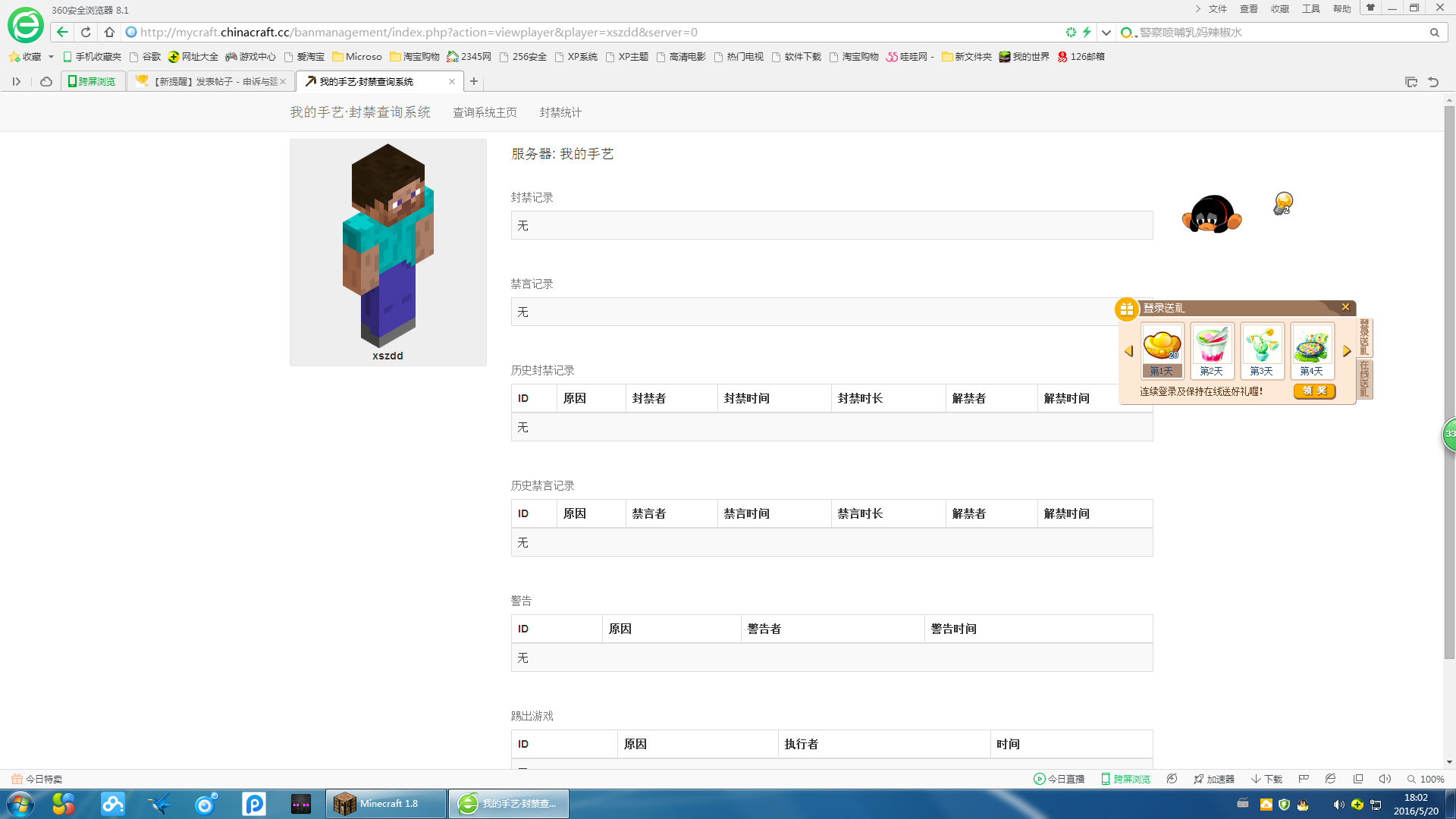
Task: Open the 126邮箱 bookmark
Action: pos(1081,57)
